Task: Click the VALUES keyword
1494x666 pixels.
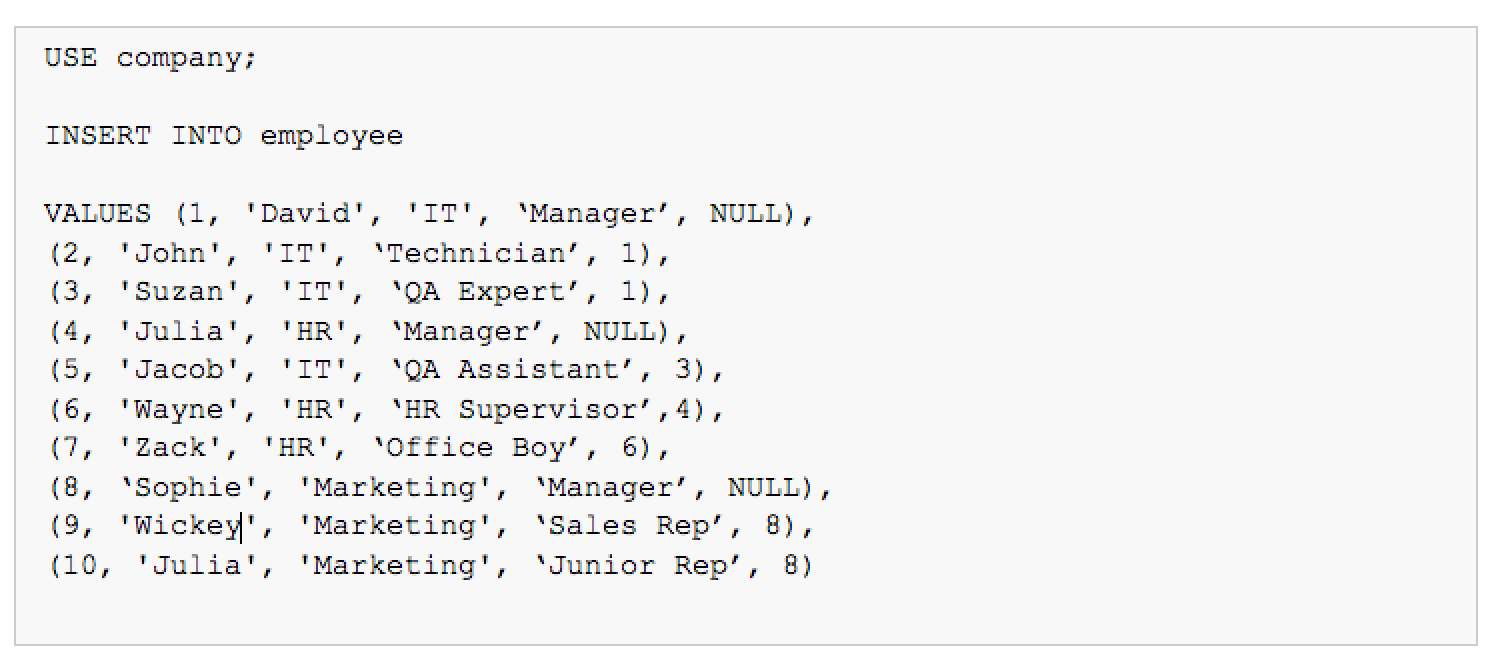Action: [x=98, y=214]
